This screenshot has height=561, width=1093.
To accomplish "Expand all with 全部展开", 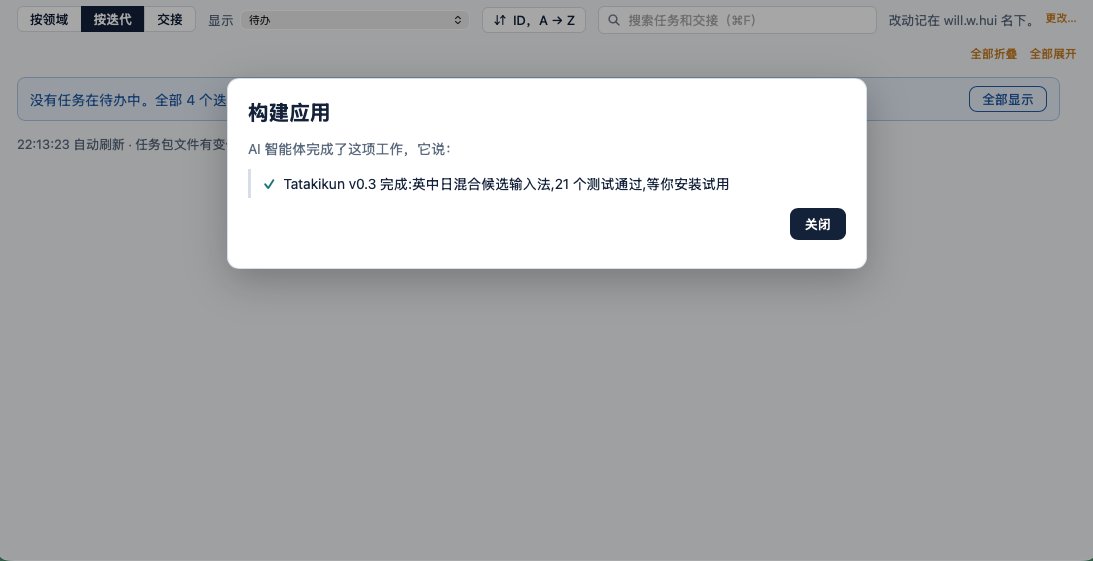I will pyautogui.click(x=1053, y=54).
